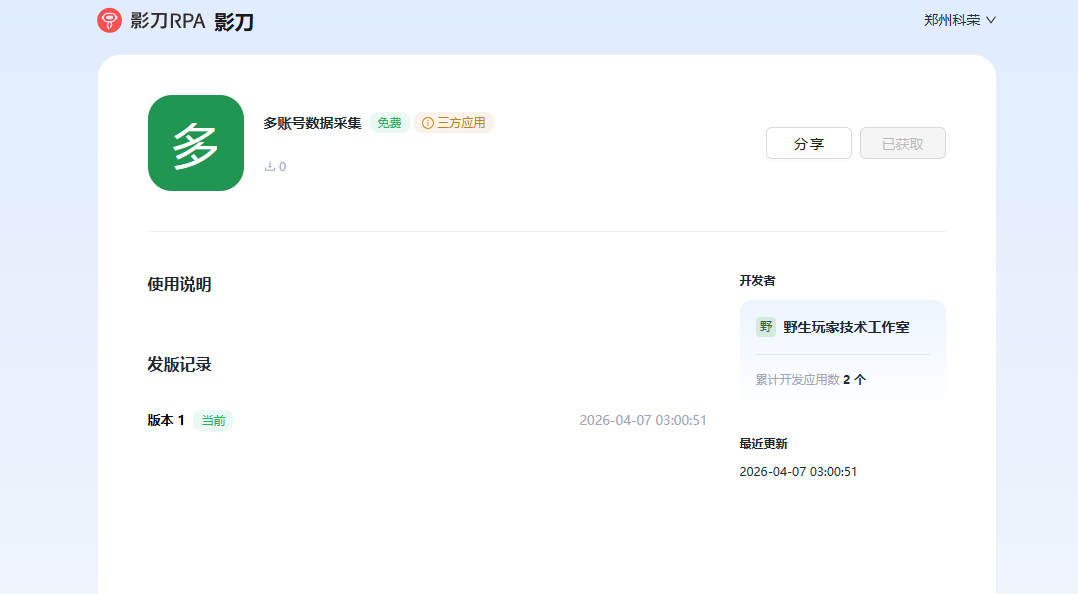Screen dimensions: 1078x594
Task: Click the 使用说明 section heading
Action: [x=179, y=284]
